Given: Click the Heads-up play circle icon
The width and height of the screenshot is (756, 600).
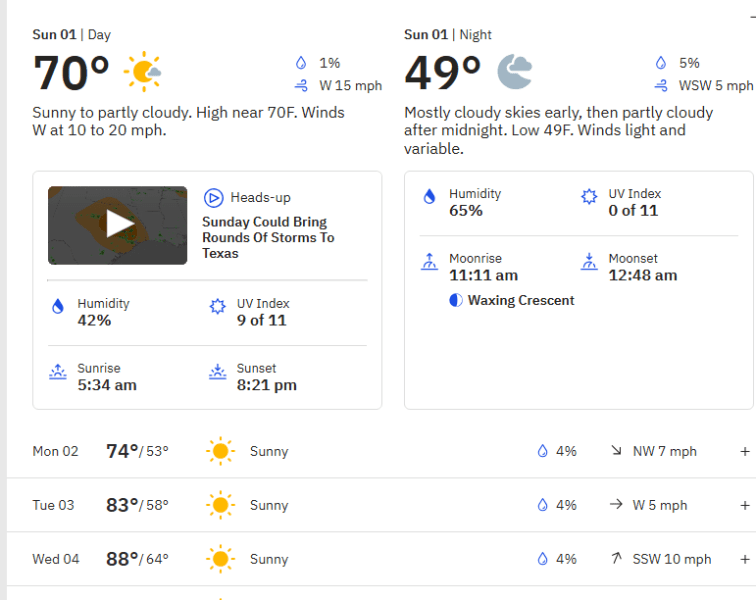Looking at the screenshot, I should tap(213, 198).
